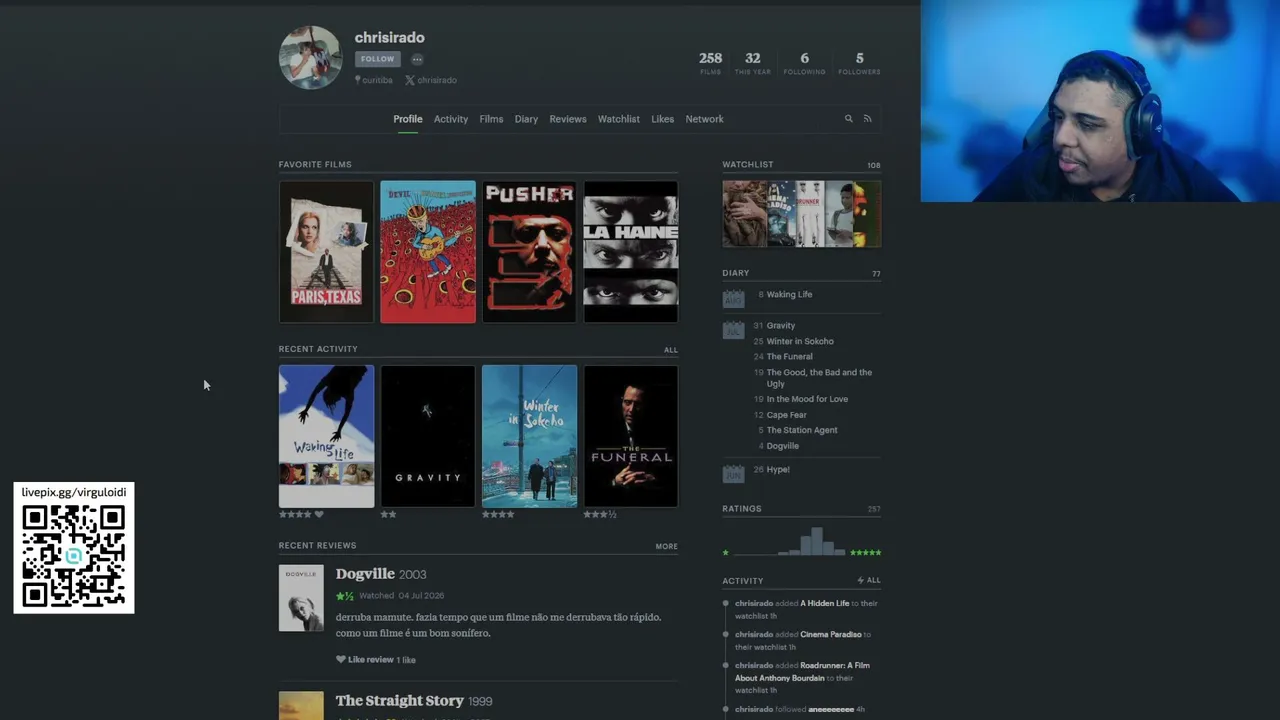Open the Diary tab
The height and width of the screenshot is (720, 1280).
pos(526,119)
